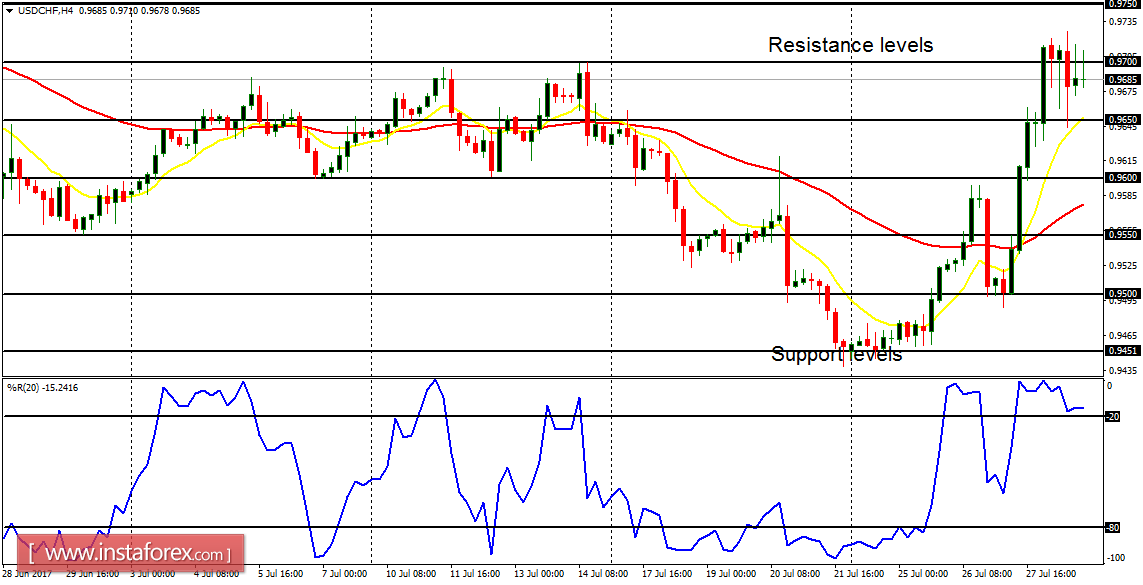
Task: Click the 17 Jul 16:00 time label
Action: click(666, 575)
